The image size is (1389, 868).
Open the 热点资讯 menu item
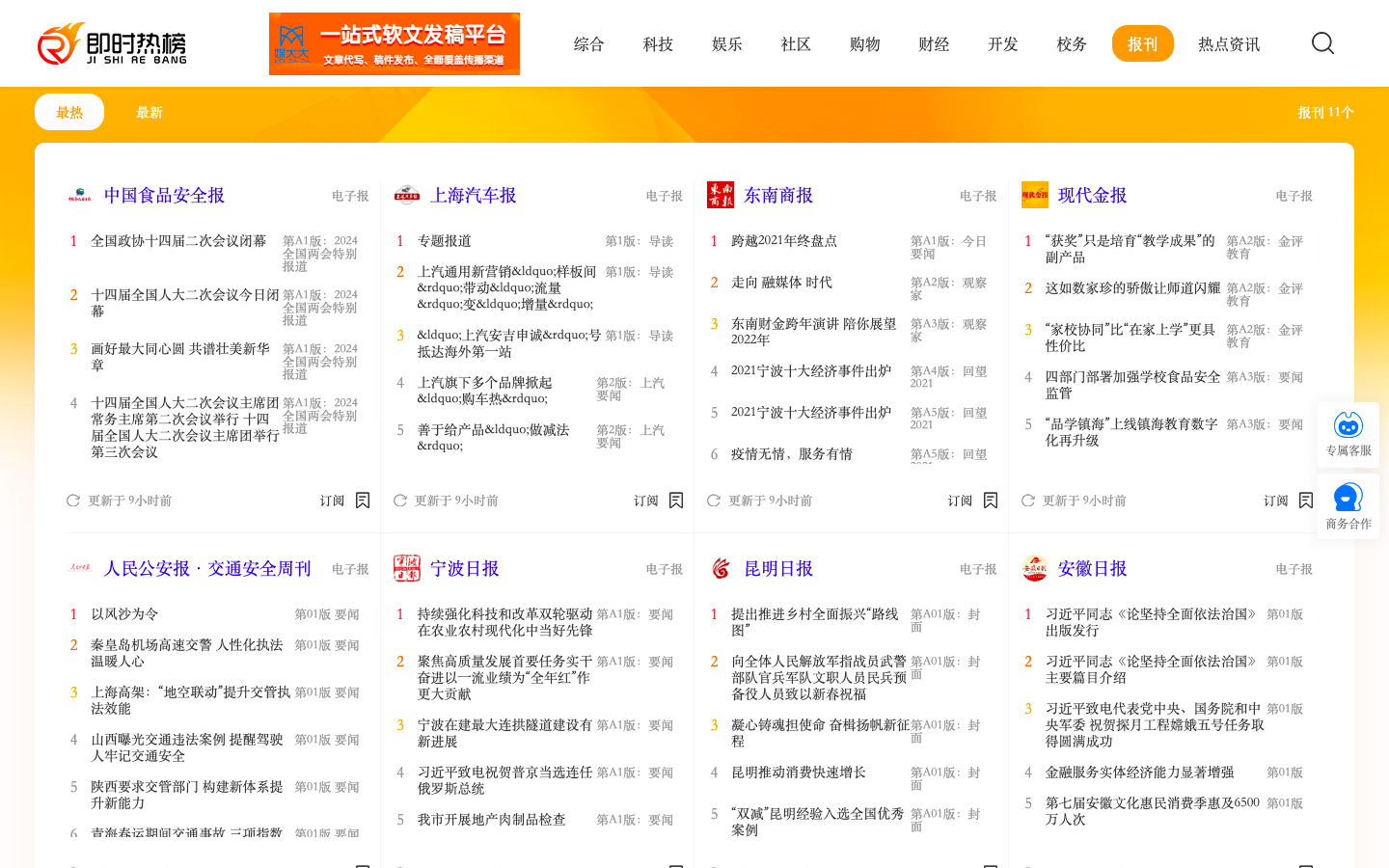point(1229,43)
